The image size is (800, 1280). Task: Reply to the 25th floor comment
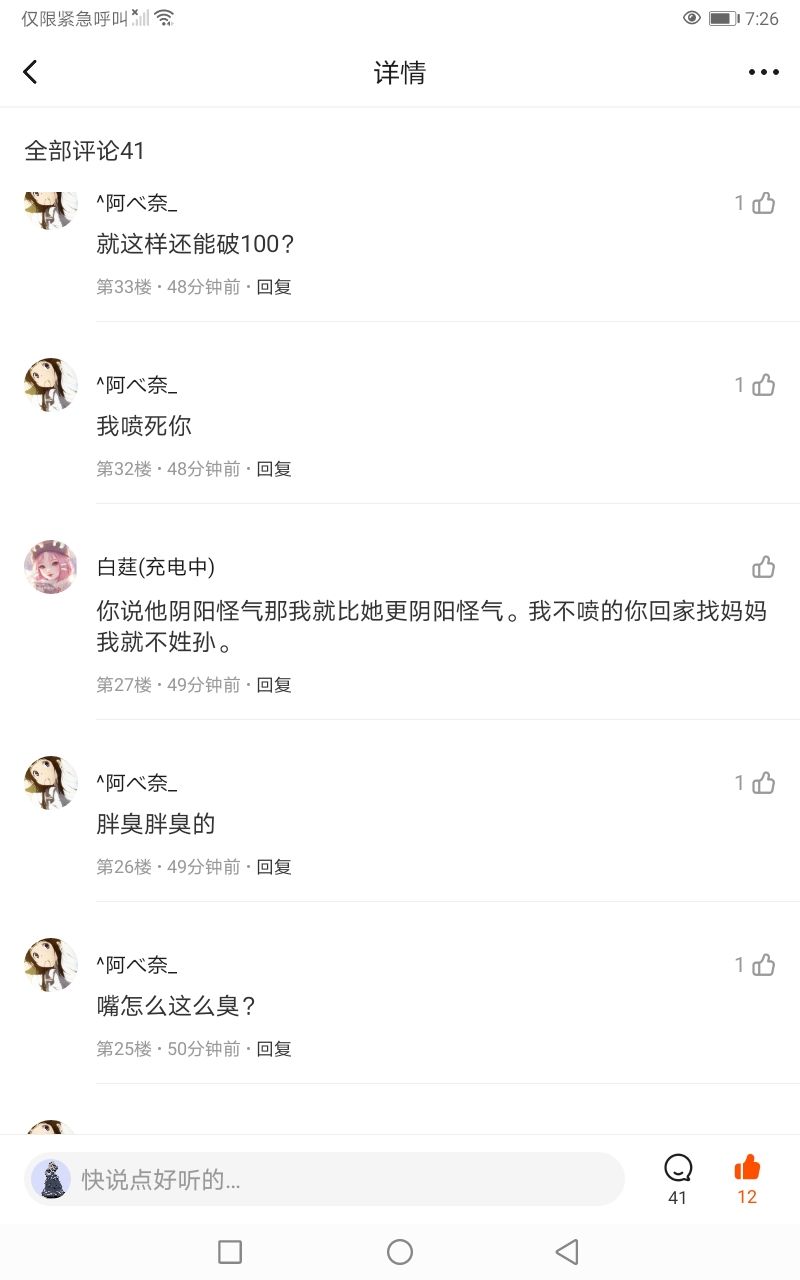(x=274, y=1049)
